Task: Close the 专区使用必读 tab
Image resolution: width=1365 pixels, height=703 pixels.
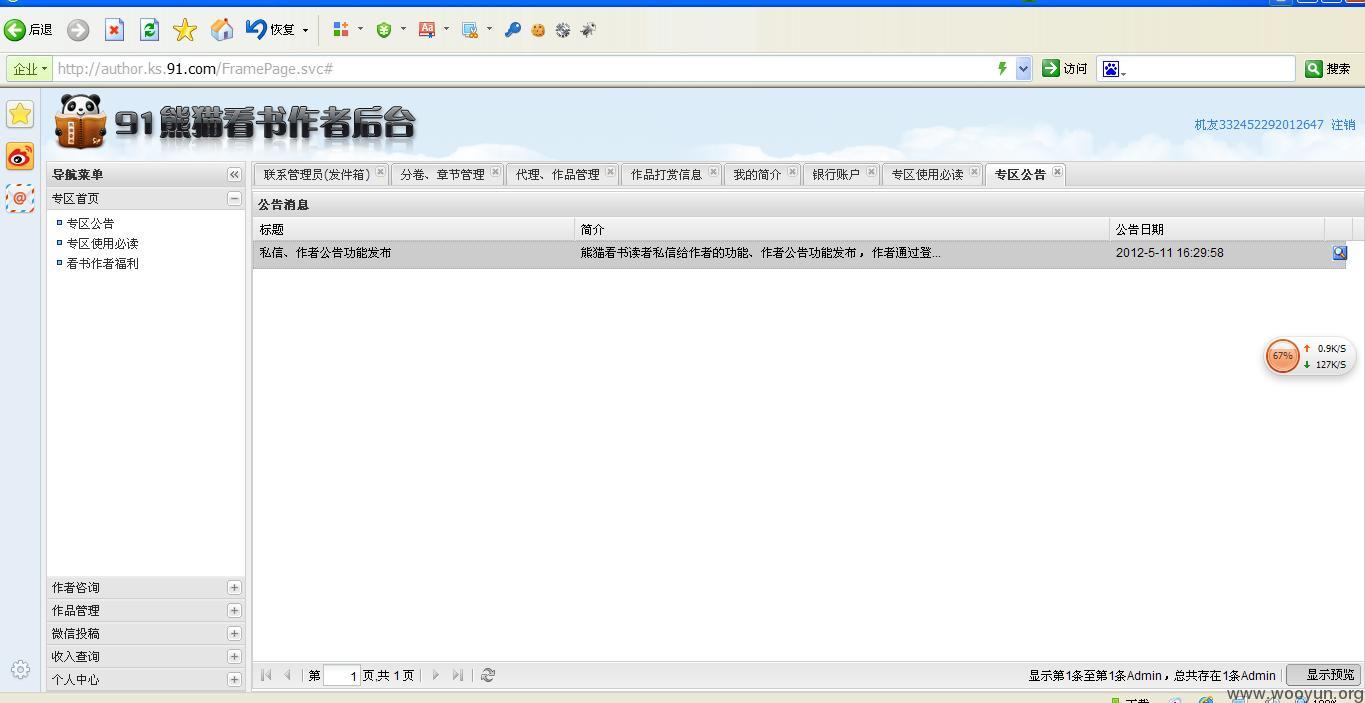Action: tap(974, 171)
